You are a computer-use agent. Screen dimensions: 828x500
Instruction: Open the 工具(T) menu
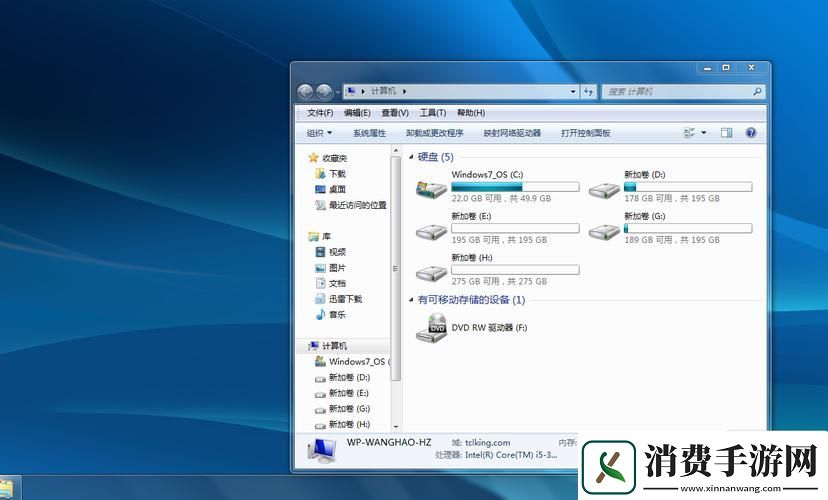(432, 113)
